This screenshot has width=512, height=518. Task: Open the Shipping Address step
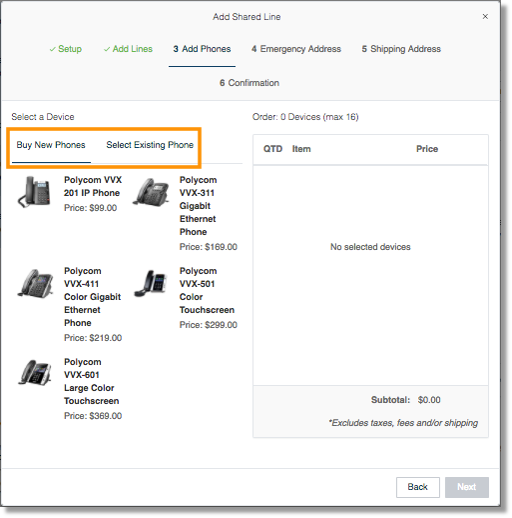tap(401, 49)
